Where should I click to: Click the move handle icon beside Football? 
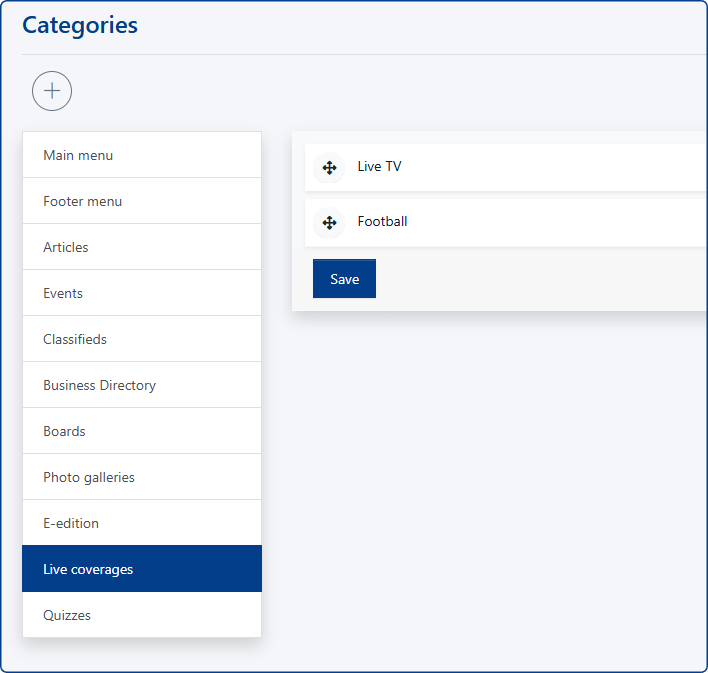pyautogui.click(x=329, y=222)
